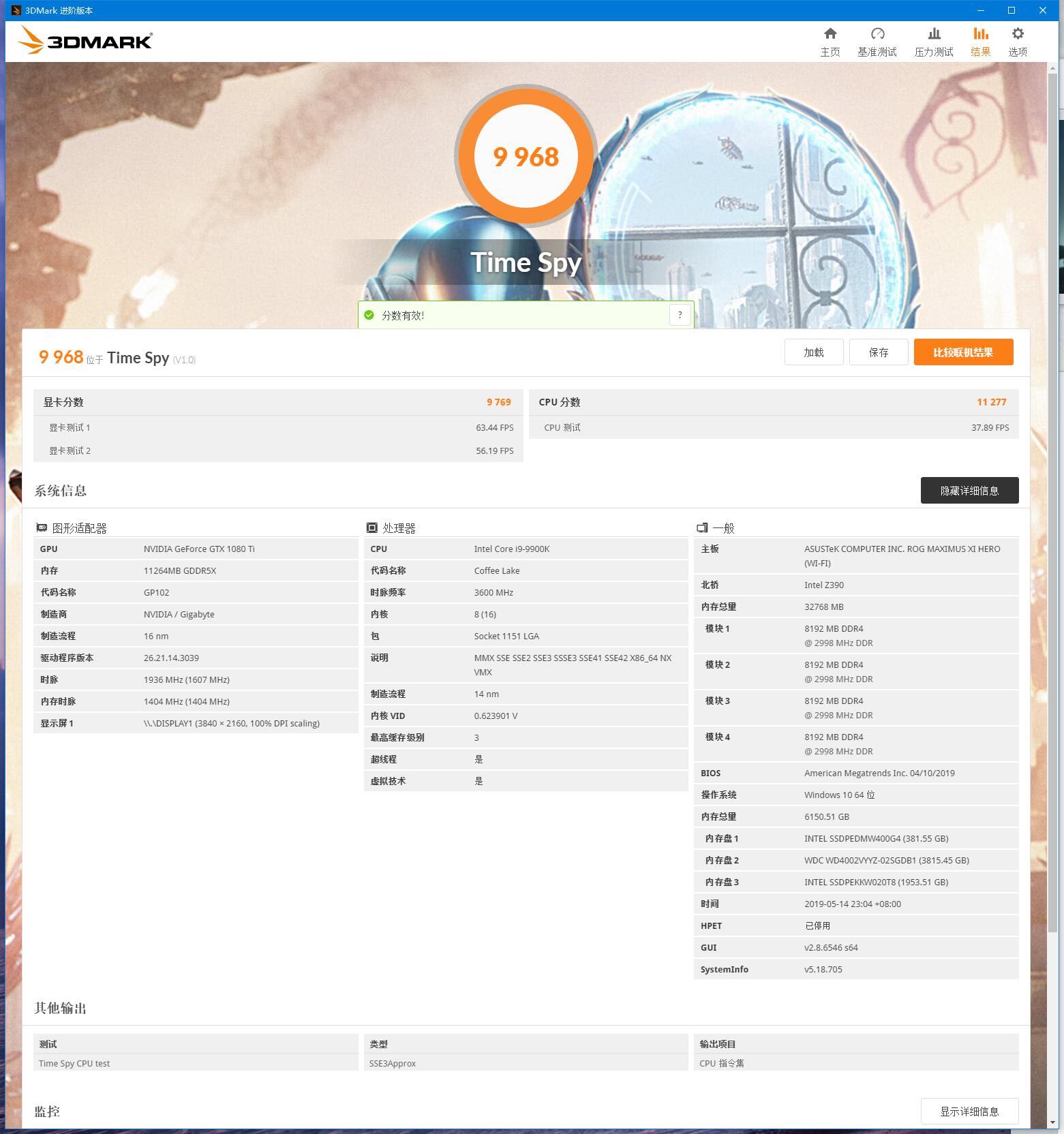
Task: Click Socket 1151 LGA value
Action: [x=506, y=636]
